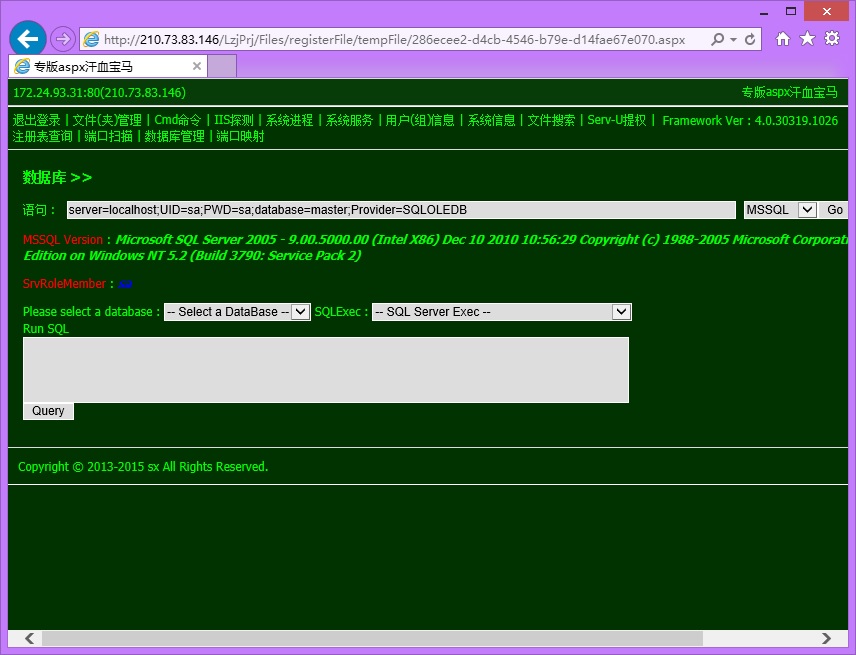Screen dimensions: 856x655
Task: Open the MSSQL database type dropdown
Action: [781, 210]
